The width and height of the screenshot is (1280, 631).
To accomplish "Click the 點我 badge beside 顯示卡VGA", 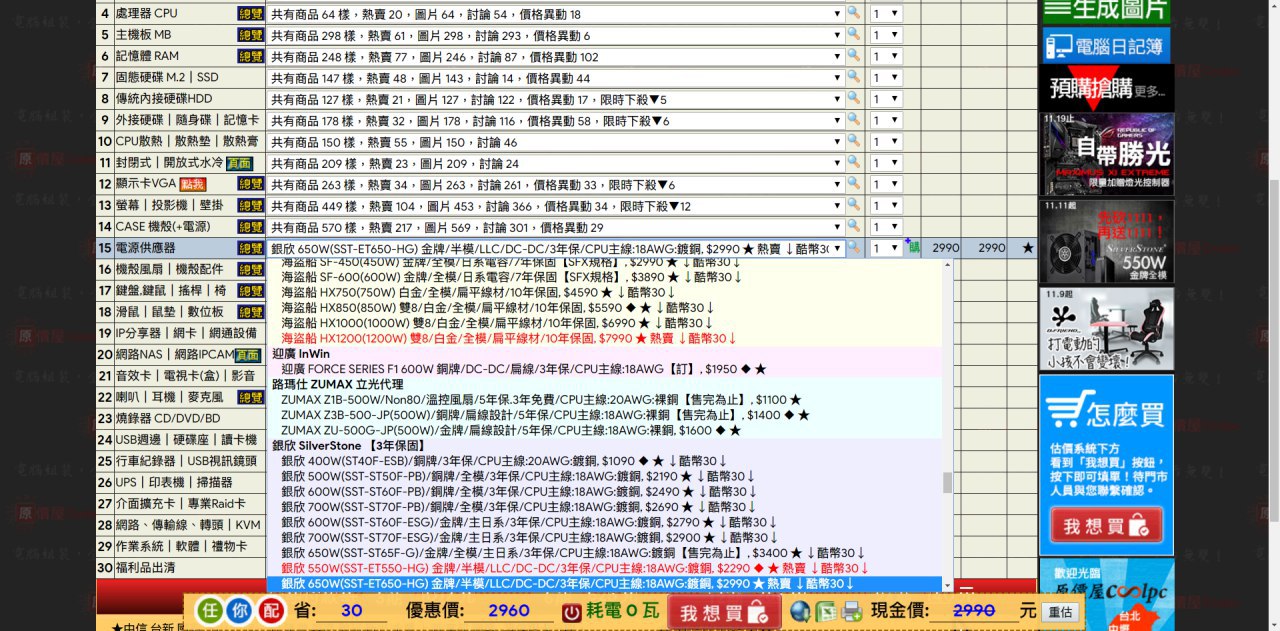I will pyautogui.click(x=192, y=184).
